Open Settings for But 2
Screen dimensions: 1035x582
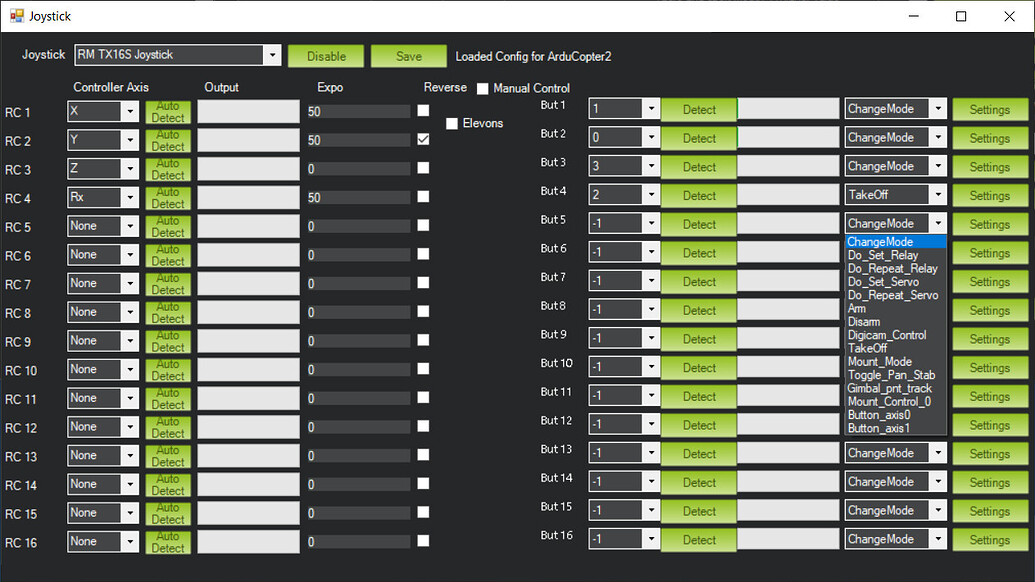(x=989, y=138)
